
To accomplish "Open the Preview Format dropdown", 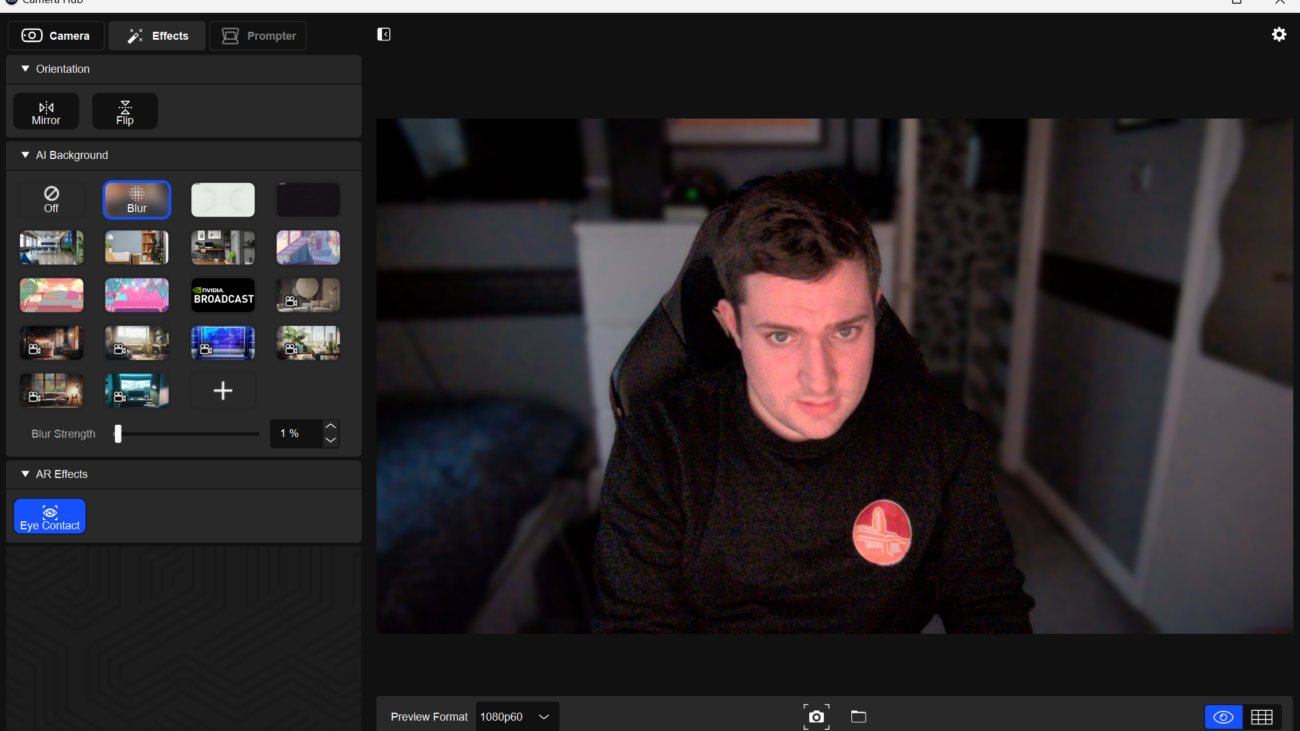I will [517, 717].
